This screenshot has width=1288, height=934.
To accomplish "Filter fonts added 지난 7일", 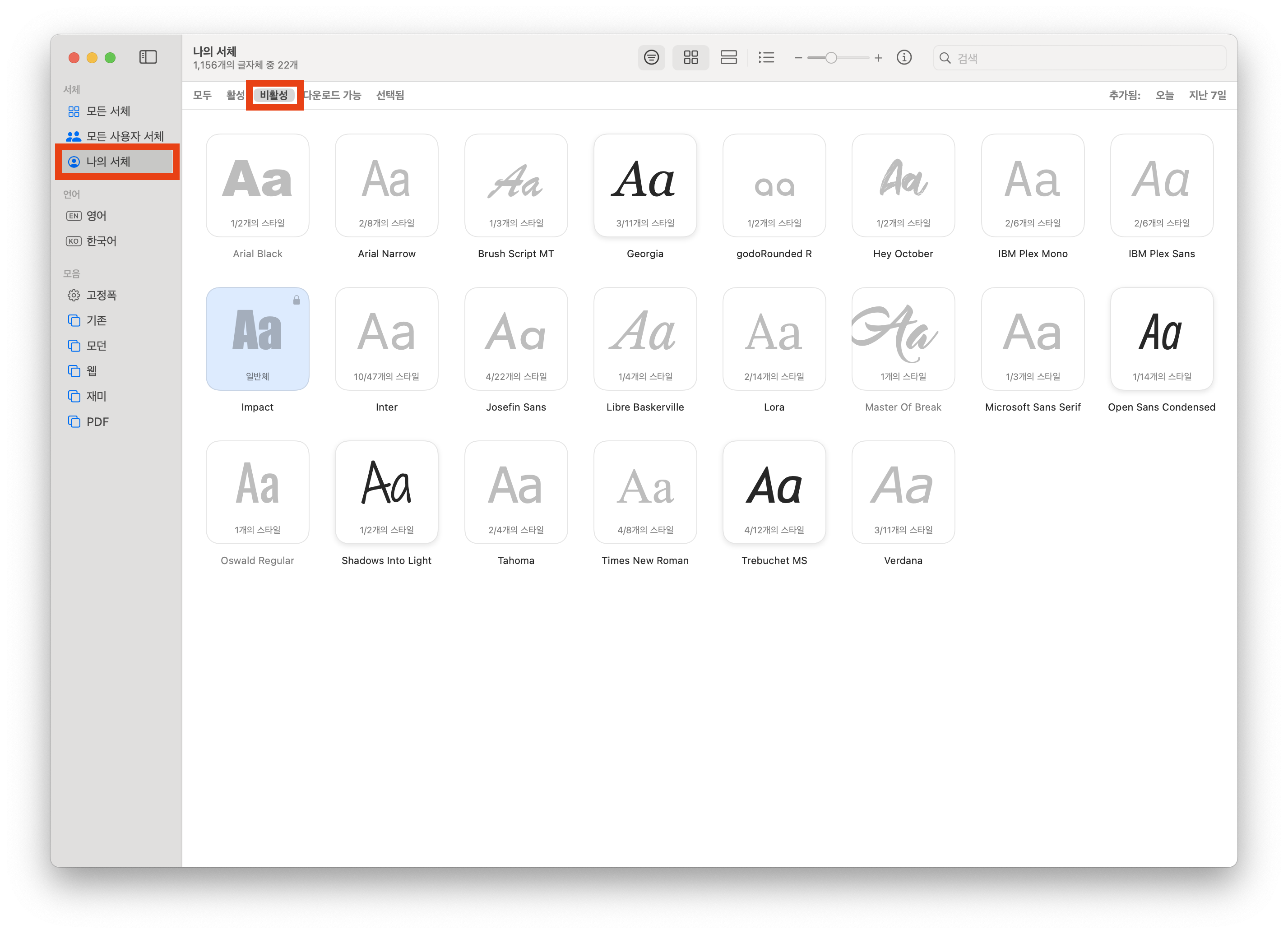I will point(1207,95).
